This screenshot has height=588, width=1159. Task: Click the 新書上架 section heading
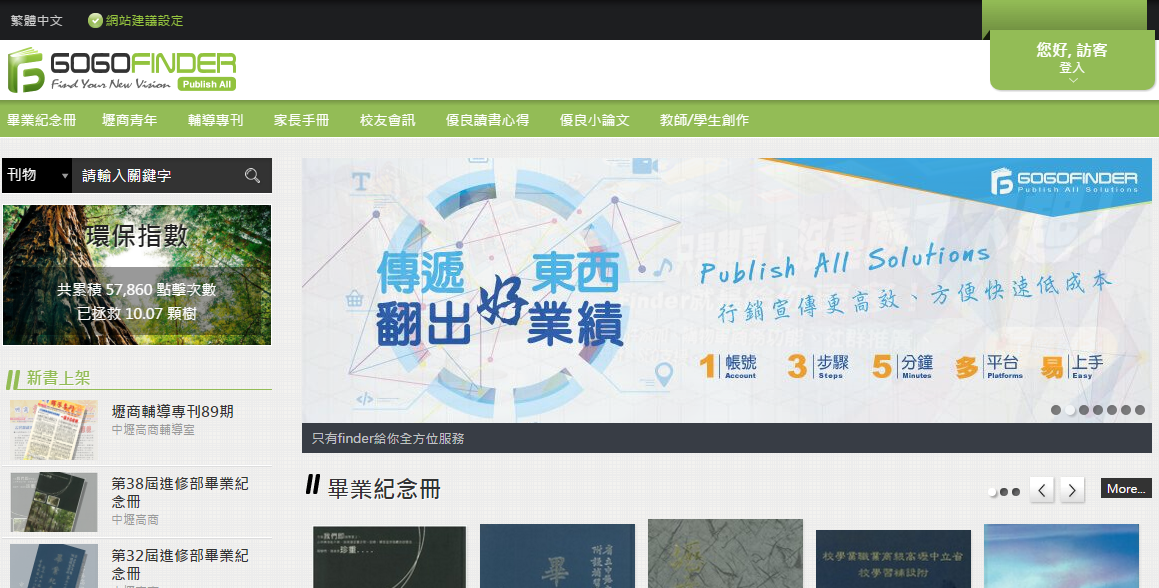click(x=58, y=379)
